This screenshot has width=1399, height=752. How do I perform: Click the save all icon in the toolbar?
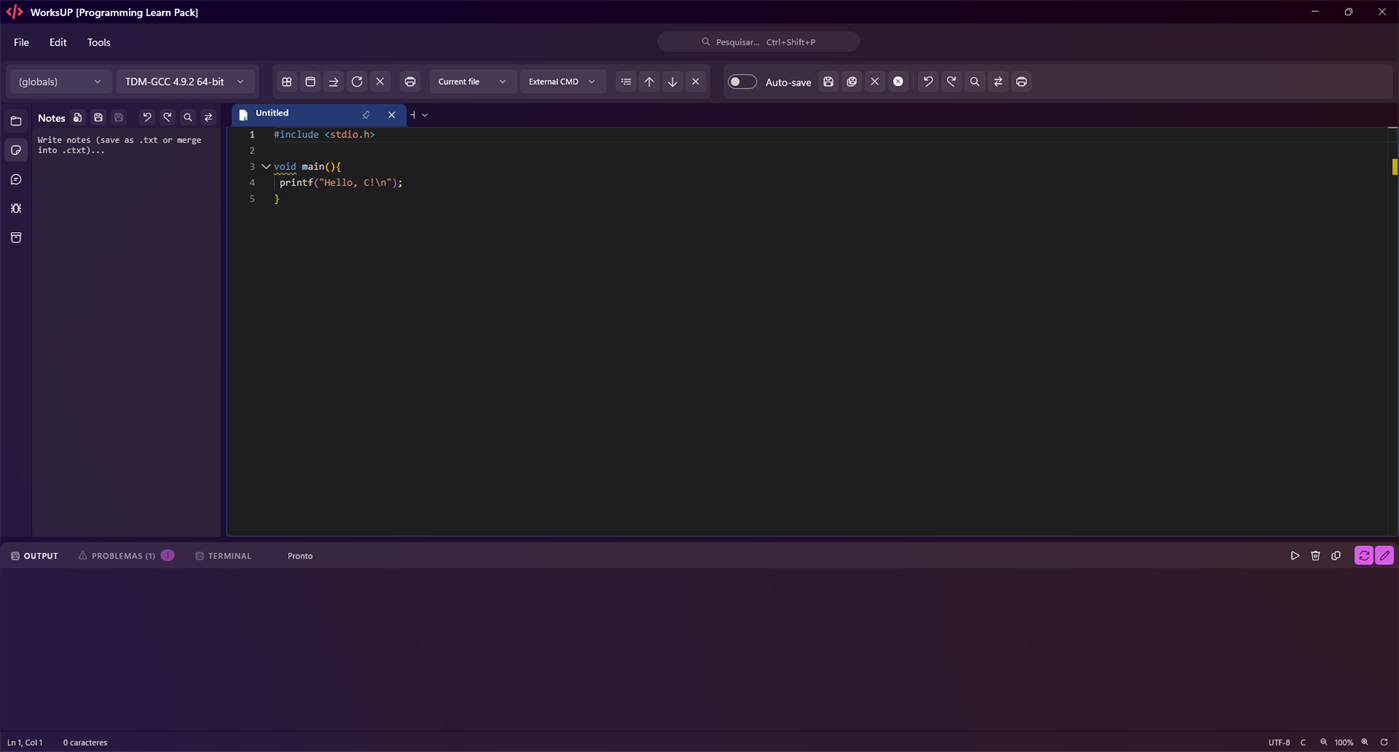click(x=852, y=82)
